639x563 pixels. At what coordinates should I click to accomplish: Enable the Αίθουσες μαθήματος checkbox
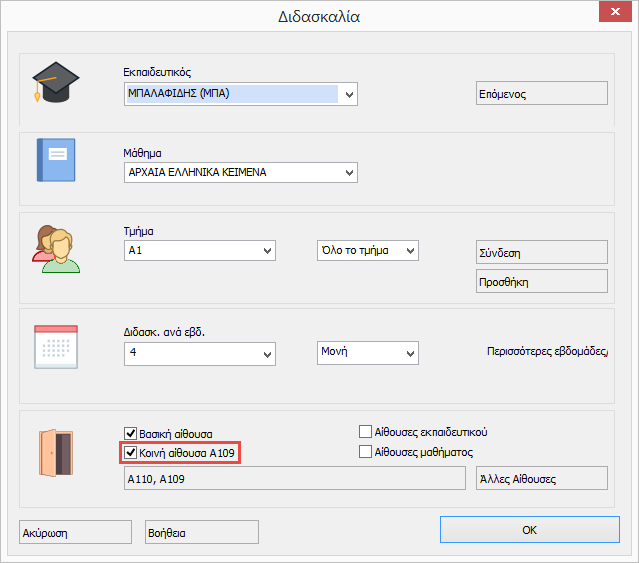point(365,452)
